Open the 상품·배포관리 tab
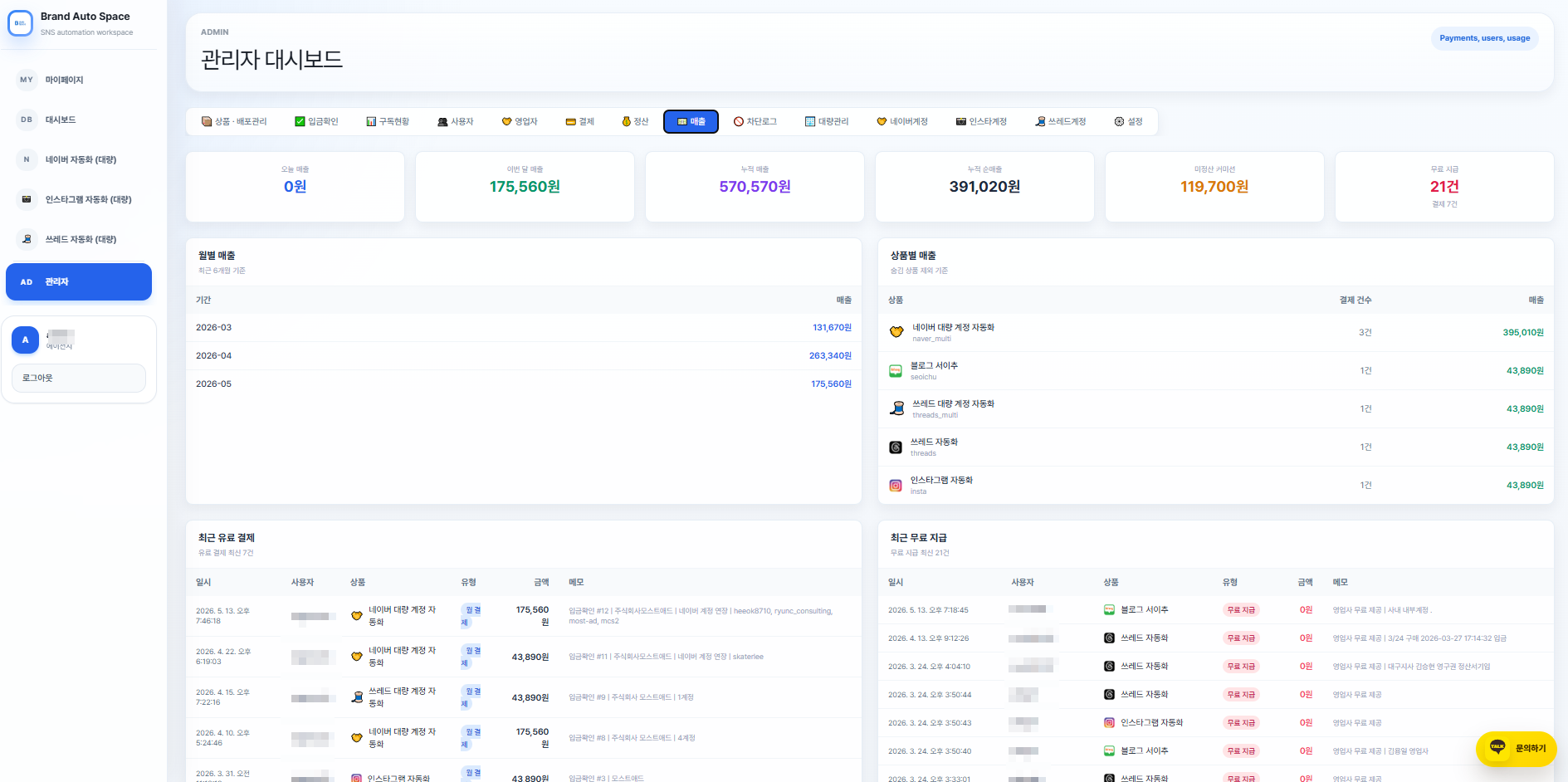 tap(234, 121)
